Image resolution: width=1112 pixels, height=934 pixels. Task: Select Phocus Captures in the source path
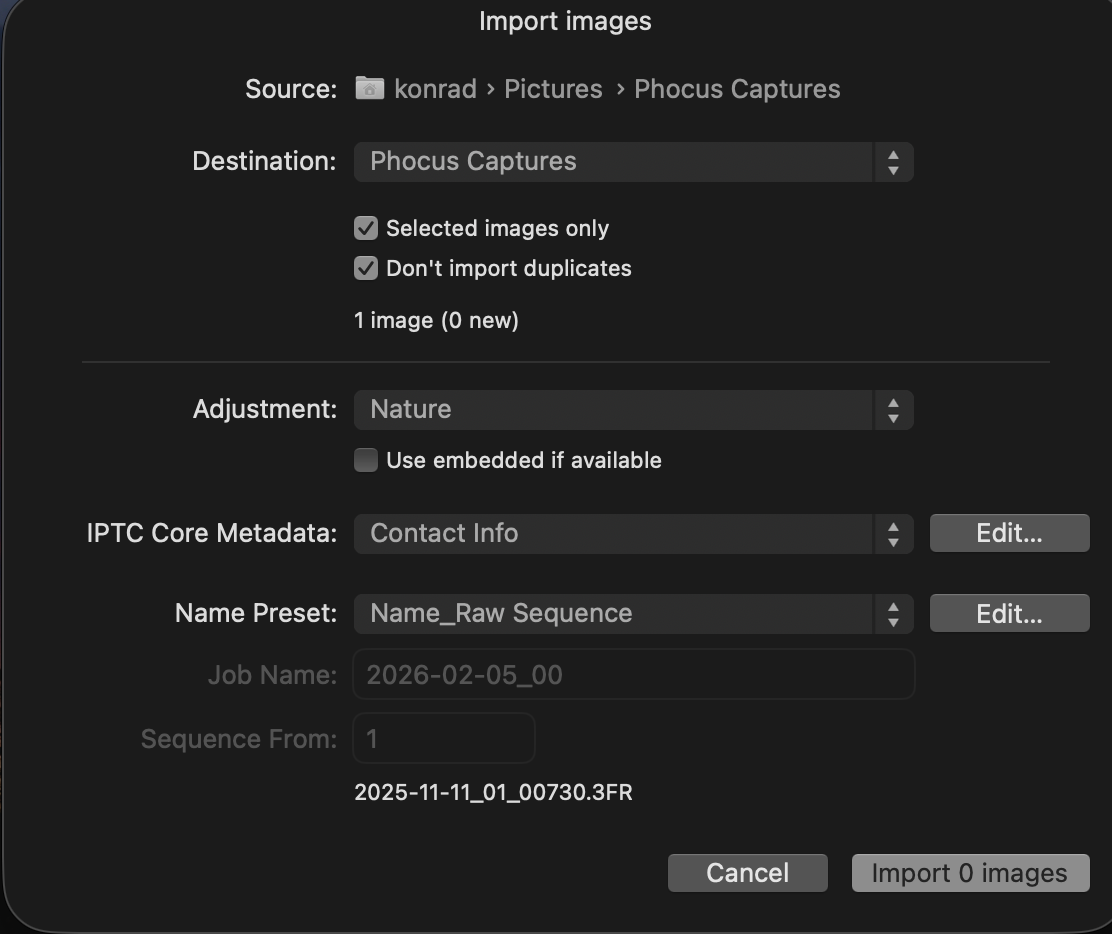[737, 89]
